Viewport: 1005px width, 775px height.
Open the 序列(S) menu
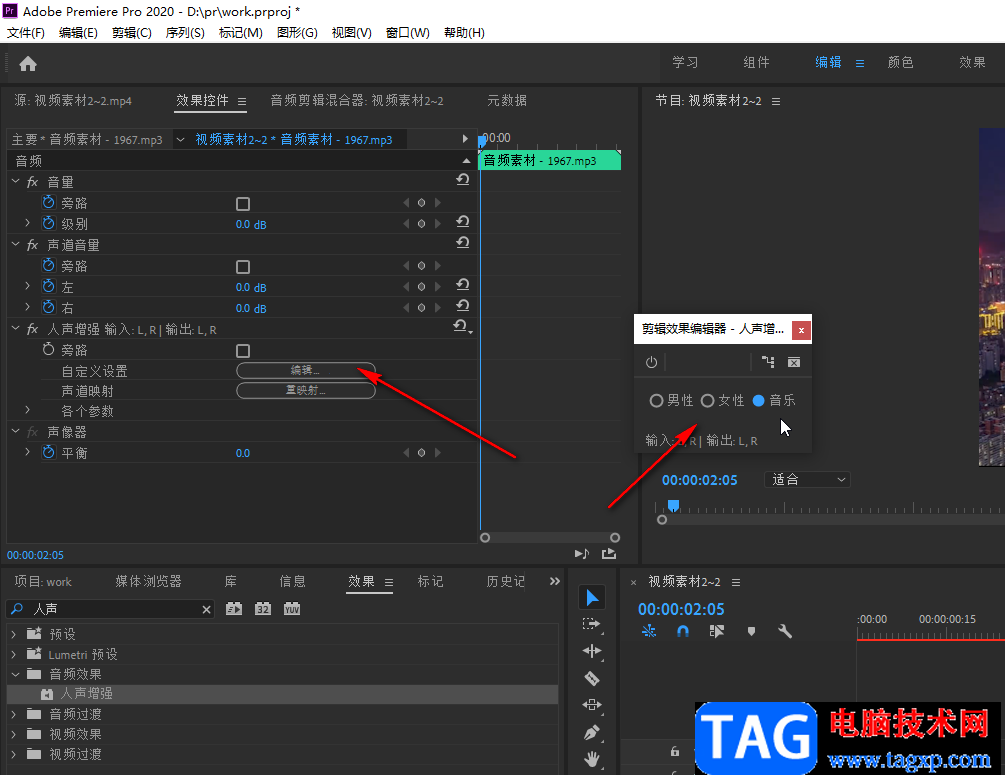tap(185, 33)
